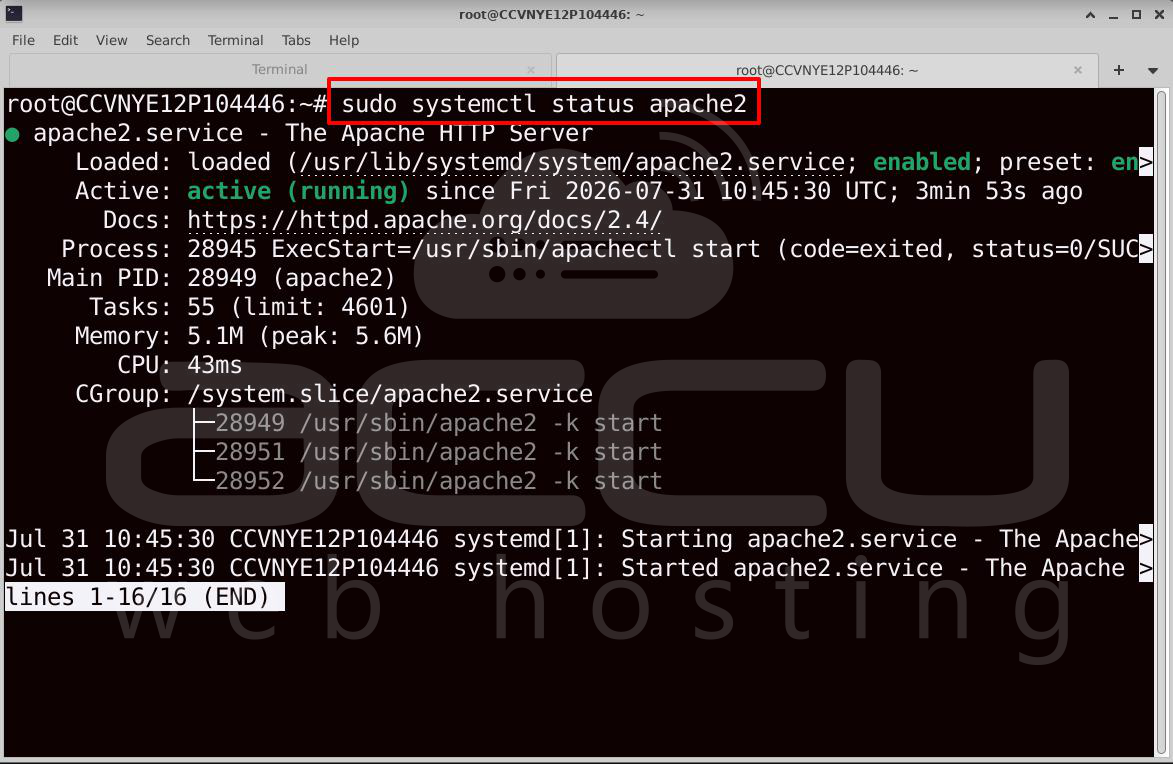Open the Tabs menu

point(296,40)
